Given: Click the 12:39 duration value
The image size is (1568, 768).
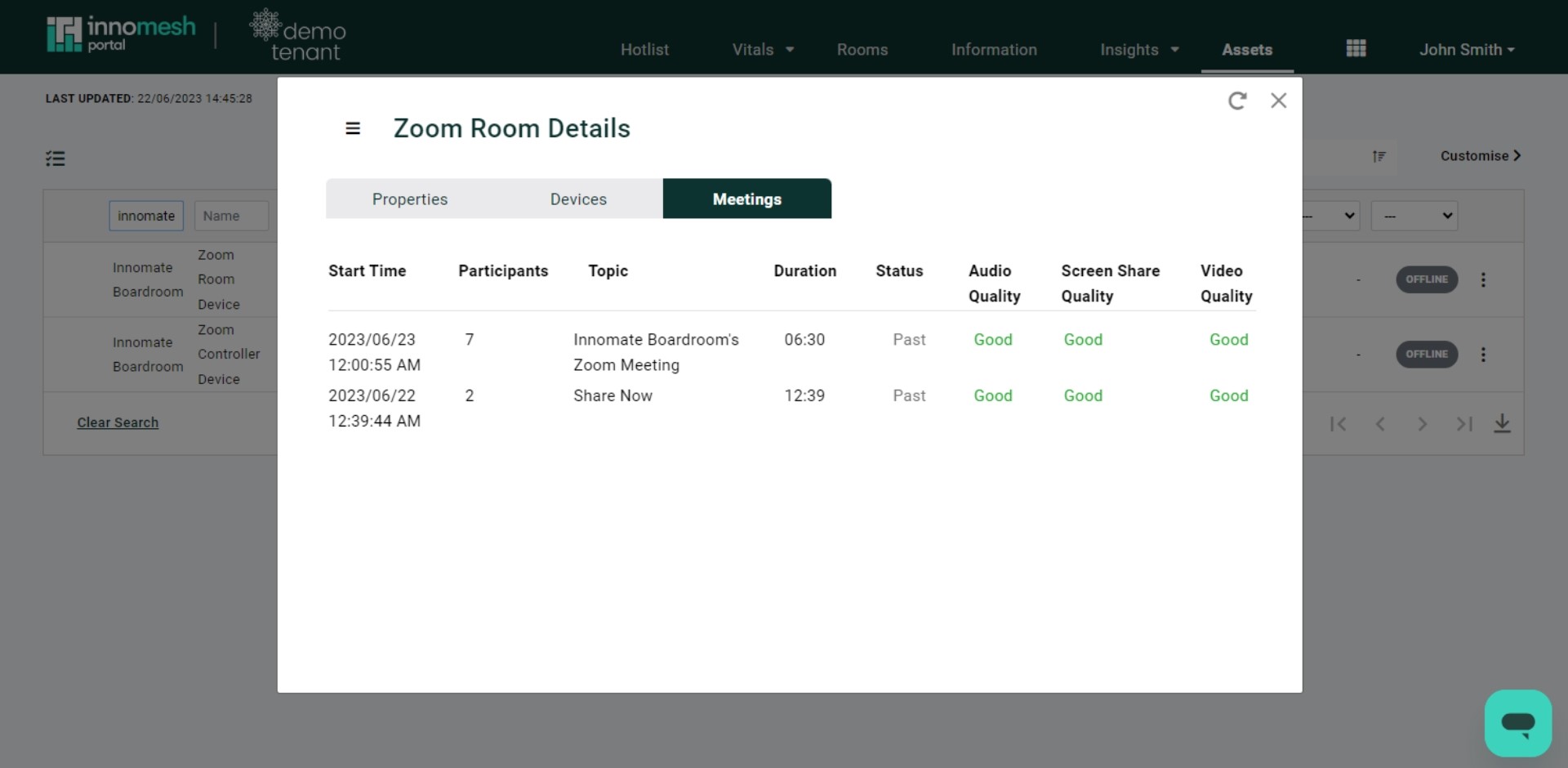Looking at the screenshot, I should tap(804, 395).
